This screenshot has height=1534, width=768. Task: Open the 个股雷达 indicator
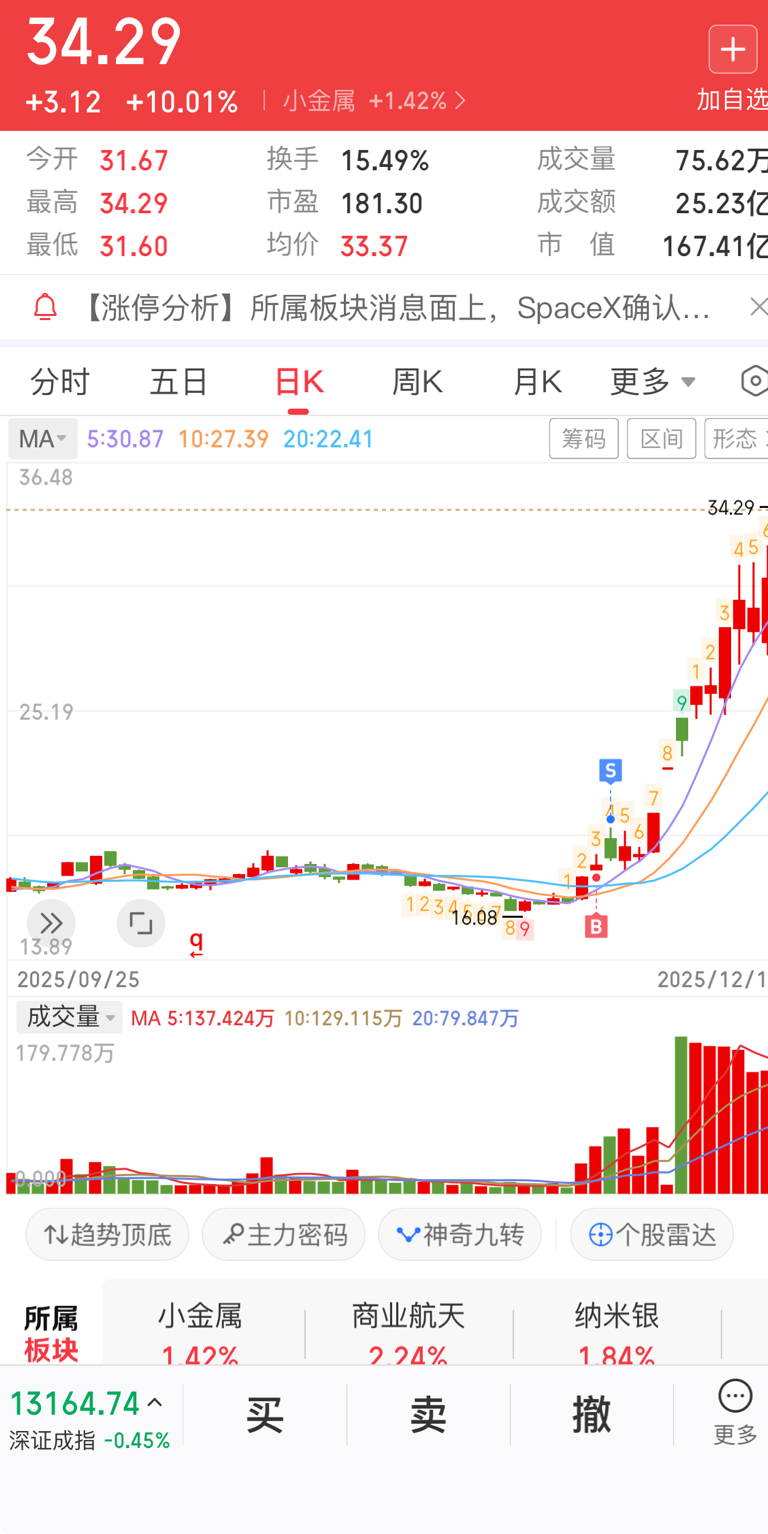click(x=652, y=1234)
